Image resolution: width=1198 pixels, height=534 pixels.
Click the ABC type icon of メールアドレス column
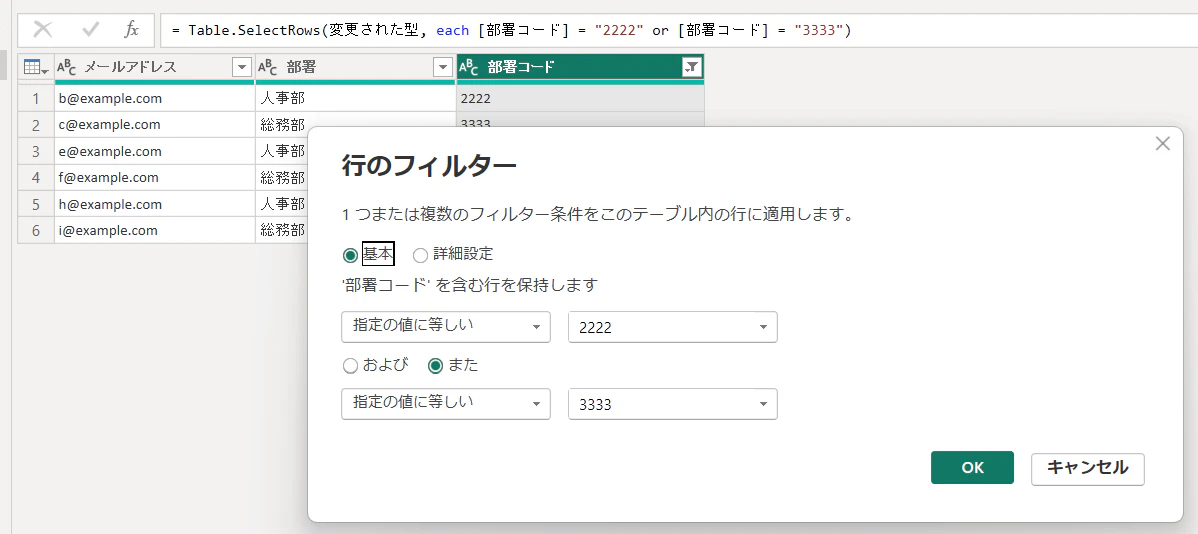(67, 67)
